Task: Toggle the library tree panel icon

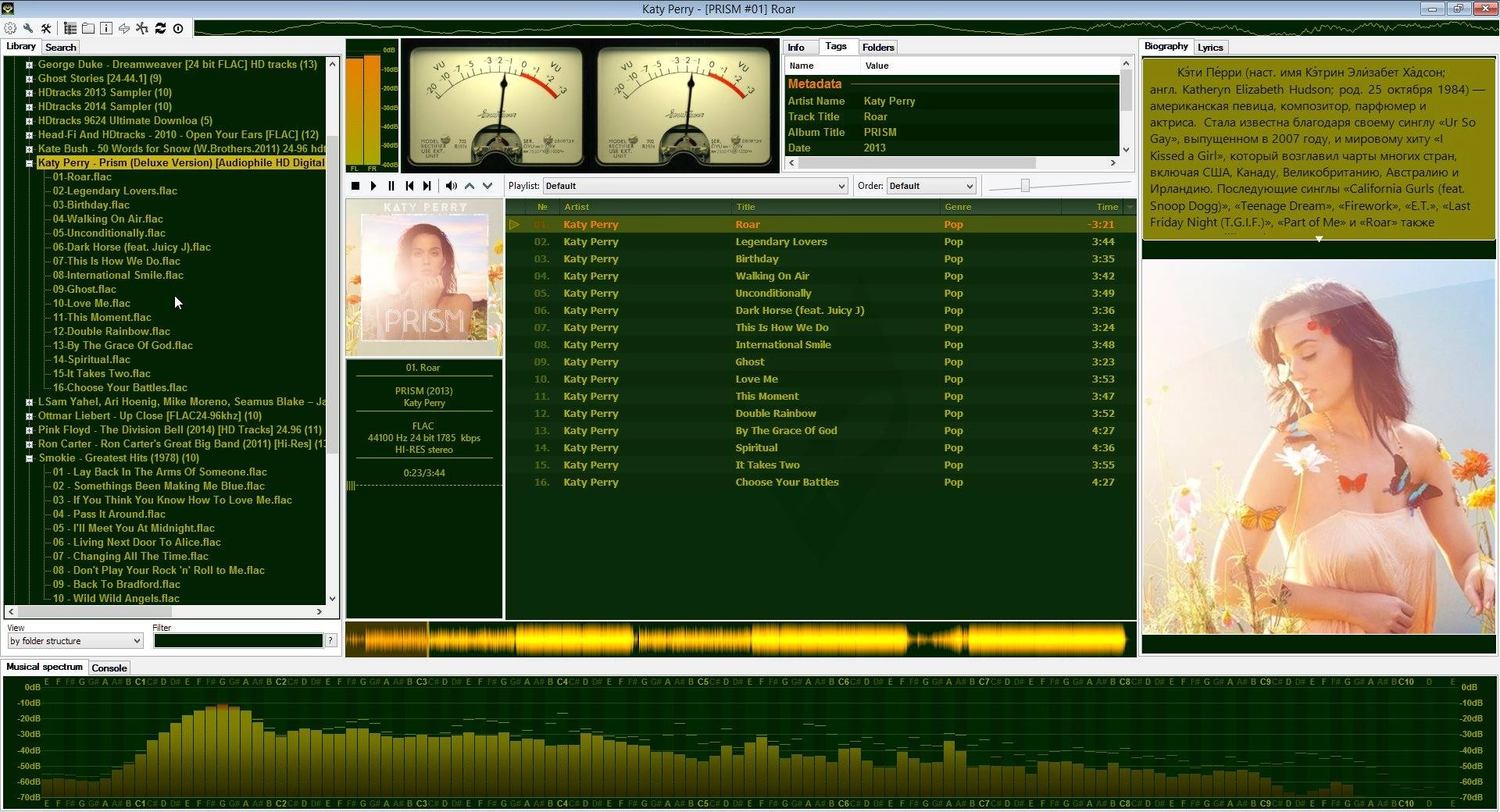Action: pos(70,28)
